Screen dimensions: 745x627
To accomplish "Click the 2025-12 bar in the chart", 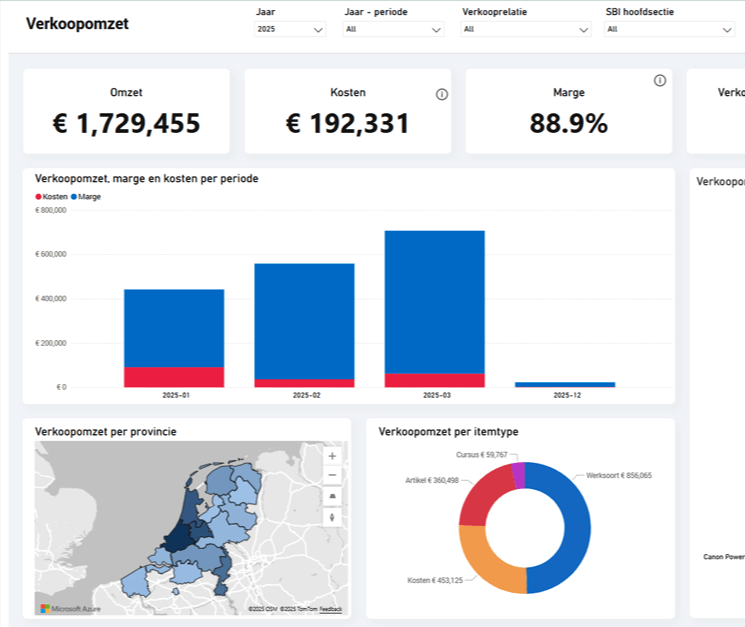I will pos(565,384).
